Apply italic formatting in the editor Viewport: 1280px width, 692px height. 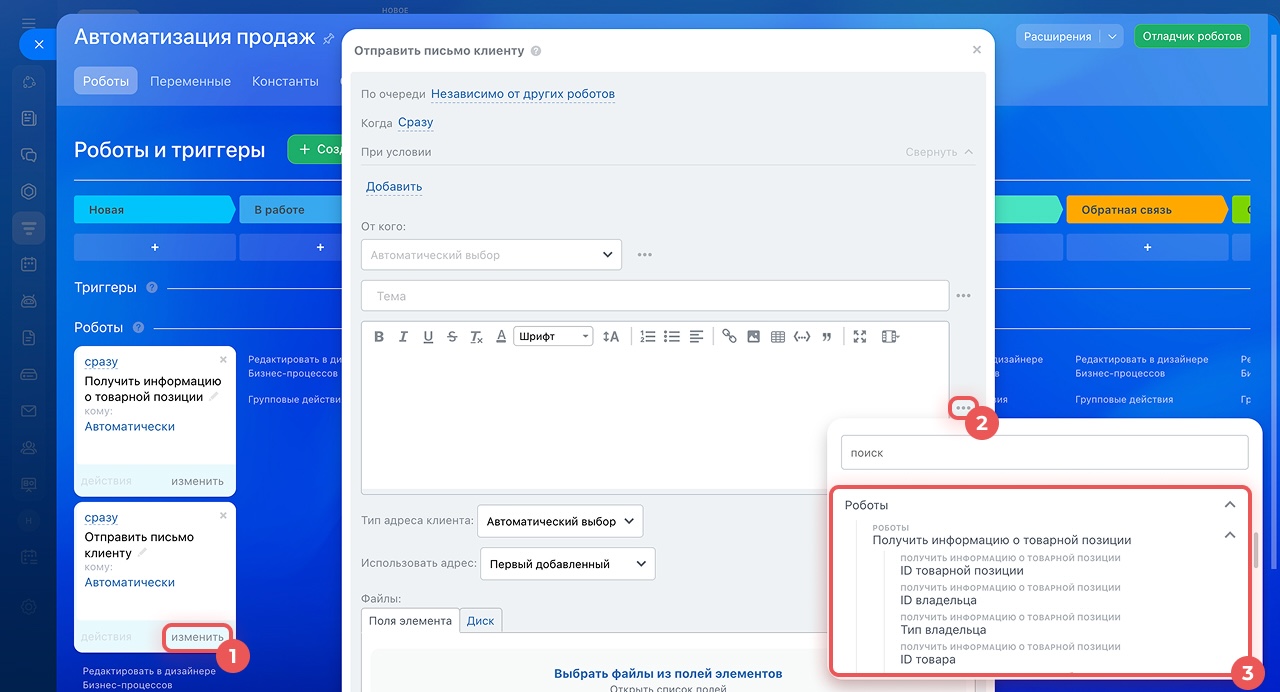pos(403,337)
